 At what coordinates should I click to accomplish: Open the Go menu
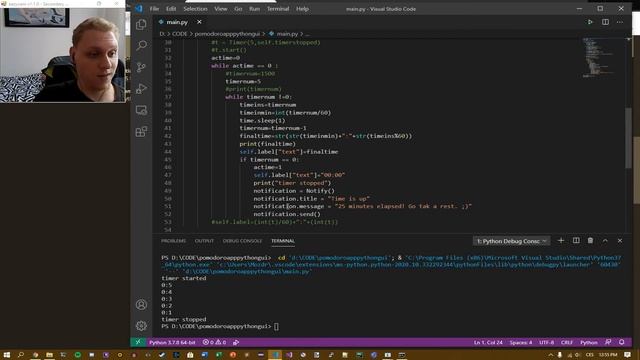[238, 9]
